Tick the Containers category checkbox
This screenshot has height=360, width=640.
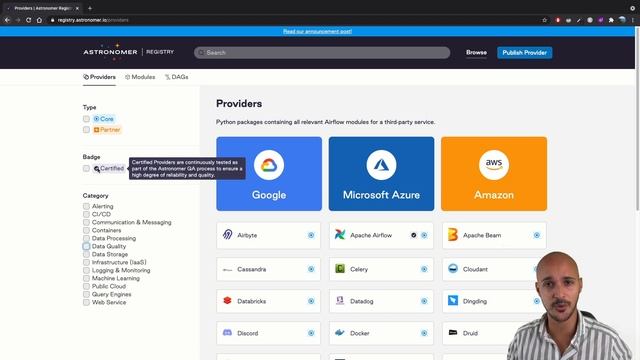(x=86, y=230)
